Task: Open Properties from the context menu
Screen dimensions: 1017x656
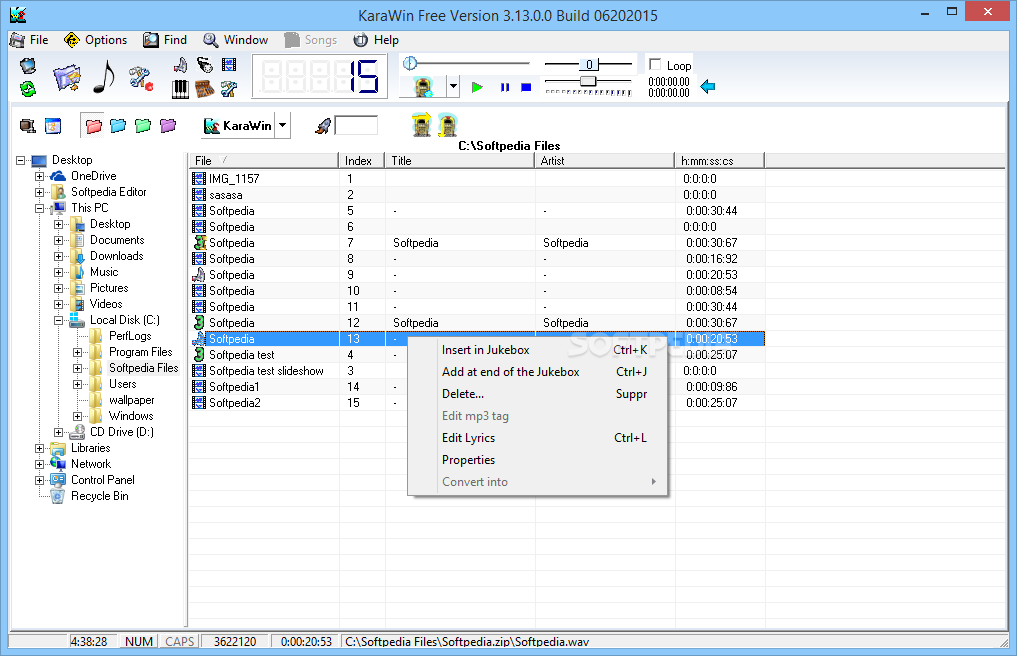Action: click(x=538, y=460)
